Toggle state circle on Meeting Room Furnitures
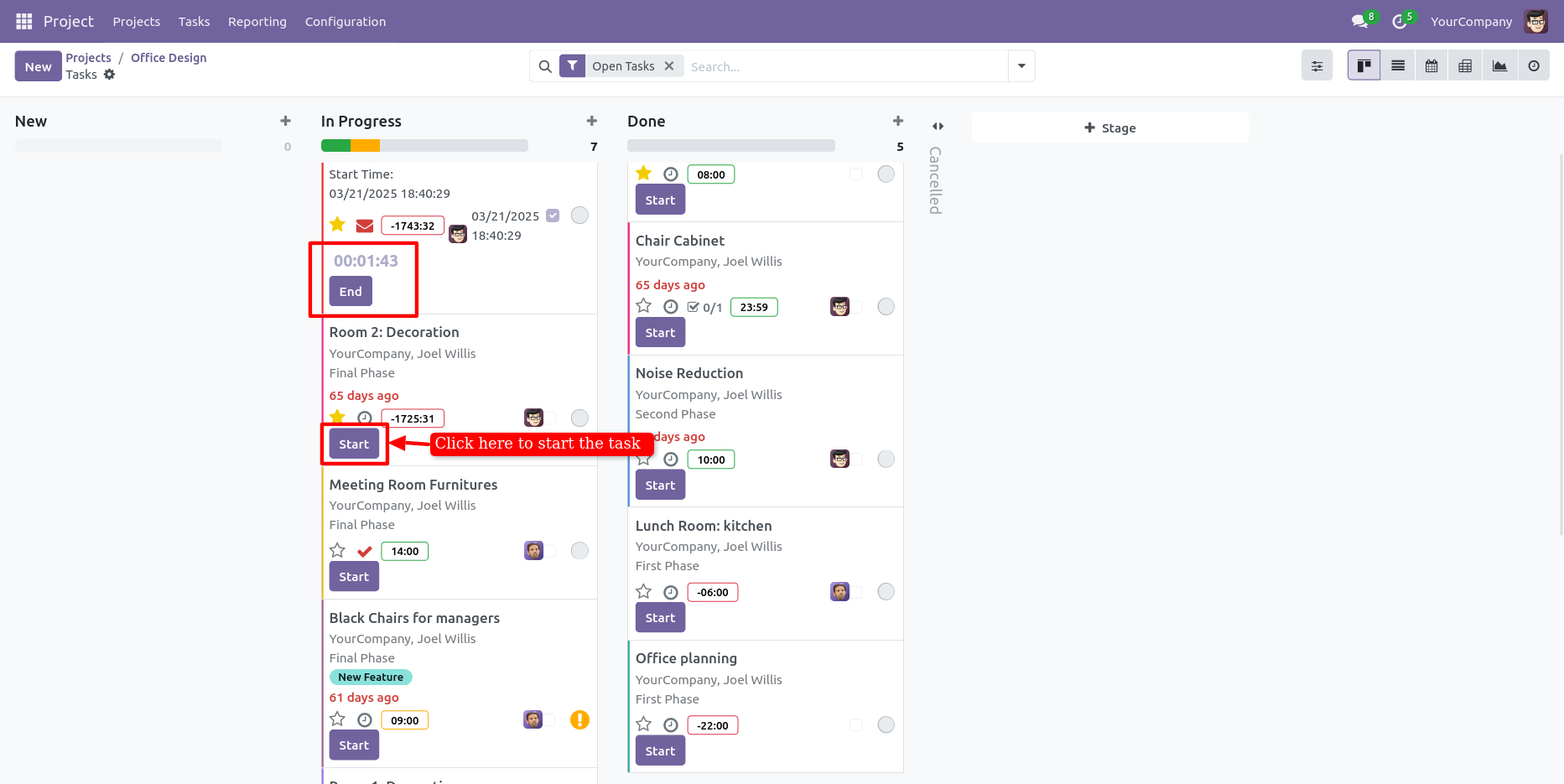 tap(579, 550)
